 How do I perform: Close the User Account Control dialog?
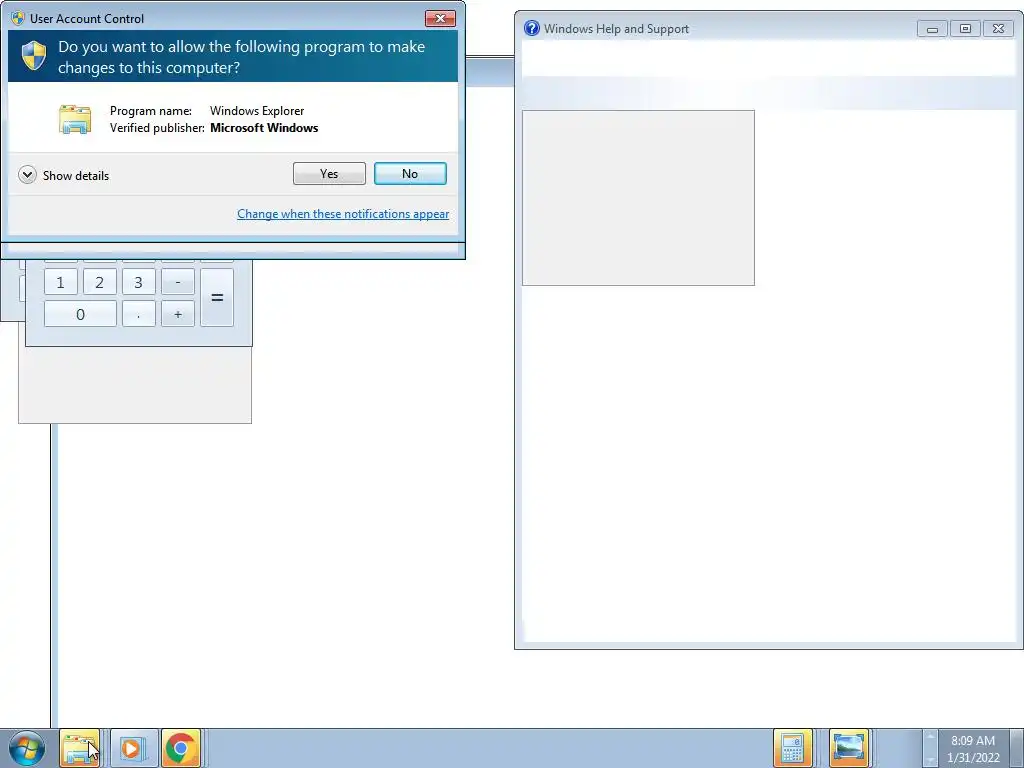pyautogui.click(x=440, y=18)
